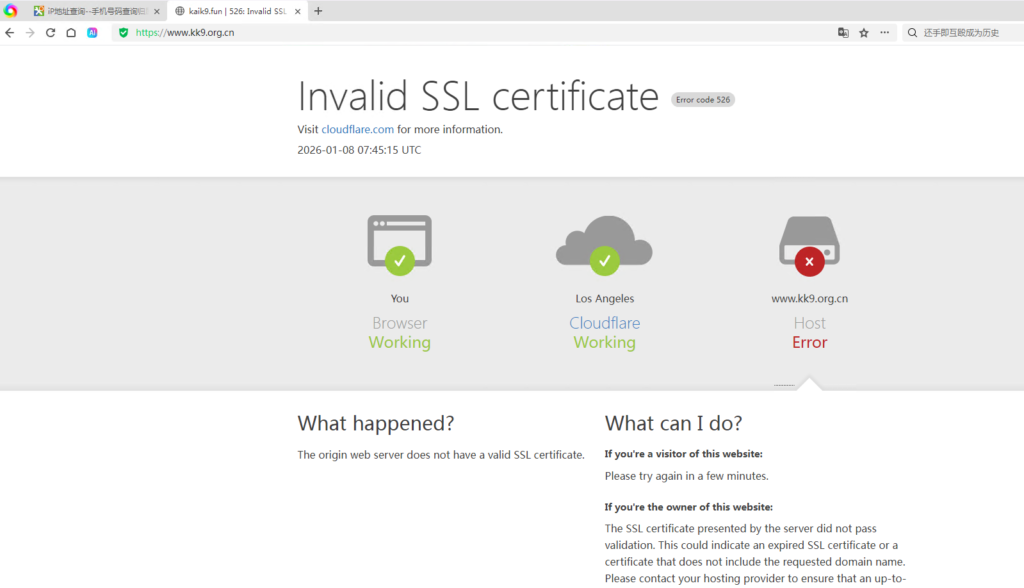Click the address bar URL field
The width and height of the screenshot is (1024, 588).
pyautogui.click(x=480, y=33)
